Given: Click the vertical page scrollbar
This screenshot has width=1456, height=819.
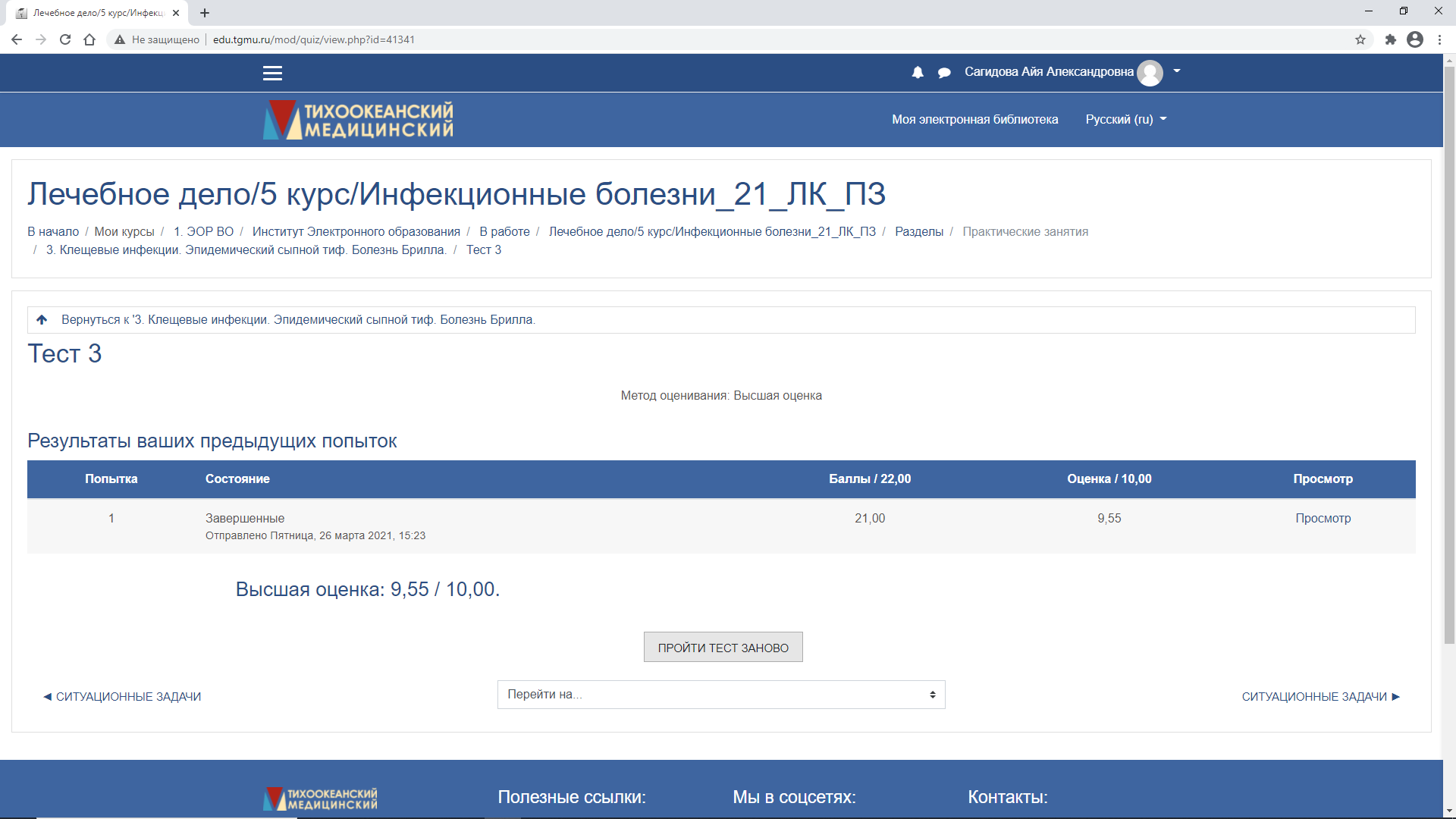Looking at the screenshot, I should point(1449,356).
